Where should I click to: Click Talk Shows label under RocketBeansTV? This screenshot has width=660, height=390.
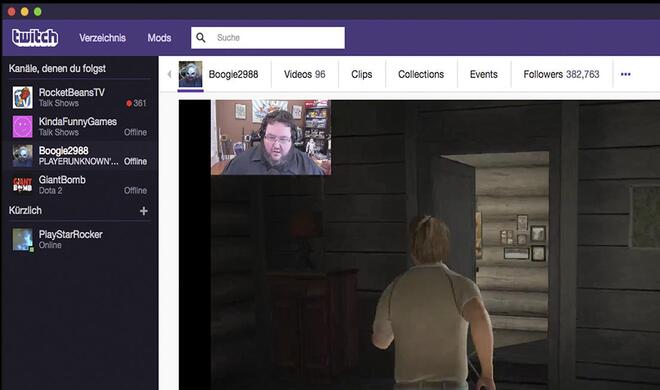point(59,103)
